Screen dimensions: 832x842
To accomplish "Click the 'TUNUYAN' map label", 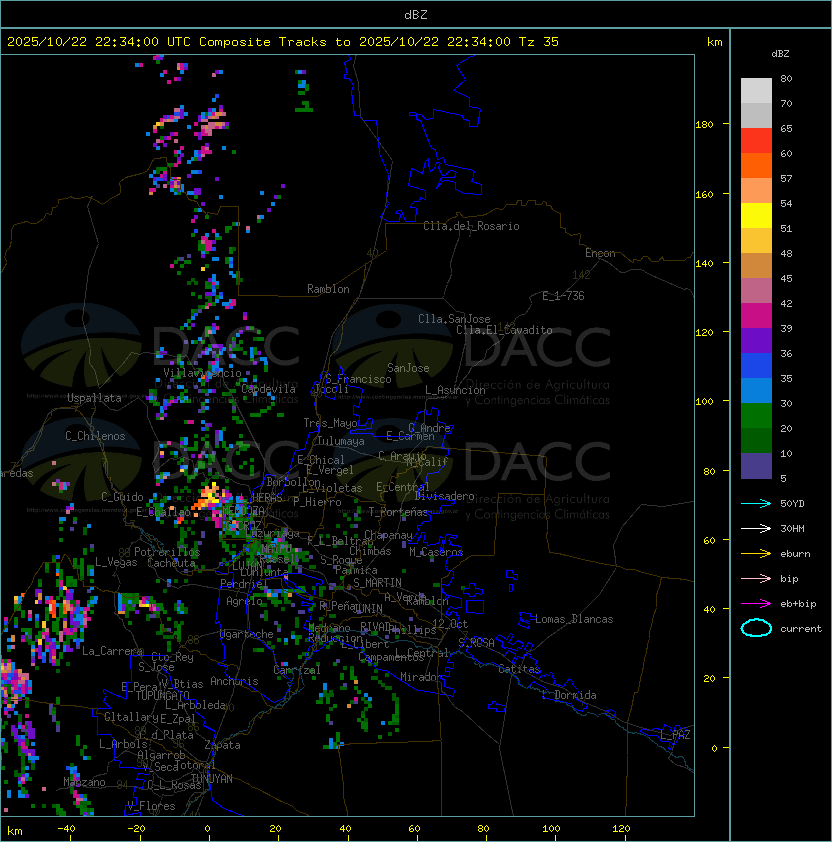I will click(x=212, y=779).
